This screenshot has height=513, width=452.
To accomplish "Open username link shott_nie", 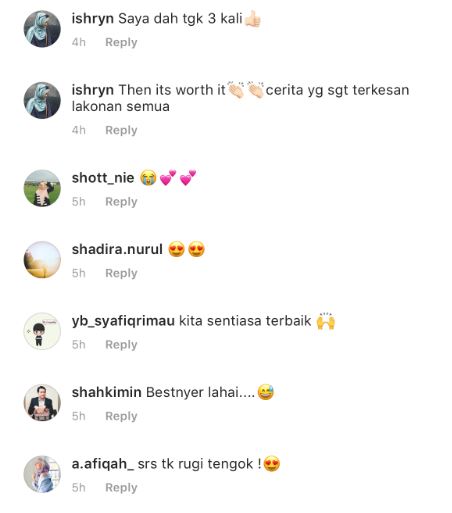I will pyautogui.click(x=103, y=178).
